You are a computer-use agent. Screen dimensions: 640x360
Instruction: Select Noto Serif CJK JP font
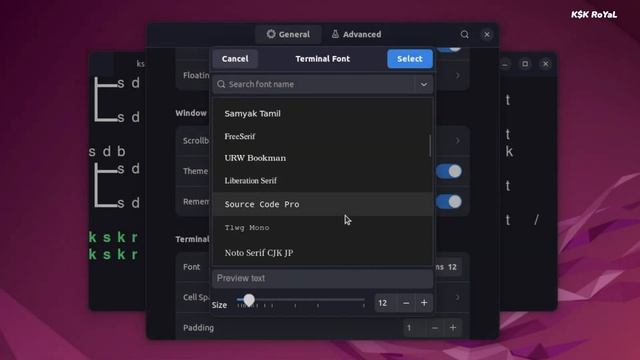pos(322,253)
